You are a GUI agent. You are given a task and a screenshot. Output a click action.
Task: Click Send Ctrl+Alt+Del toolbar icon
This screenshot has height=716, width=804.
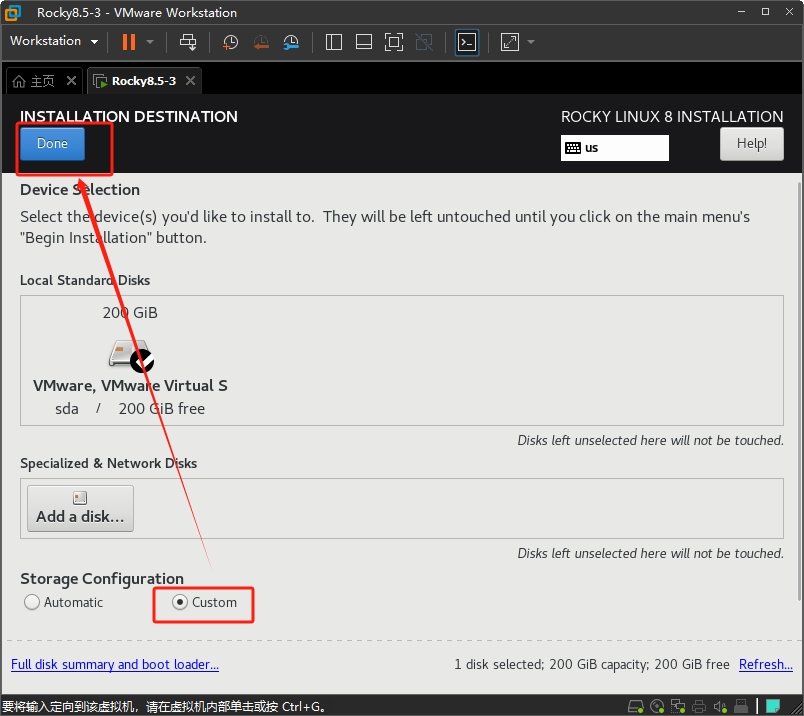coord(188,42)
